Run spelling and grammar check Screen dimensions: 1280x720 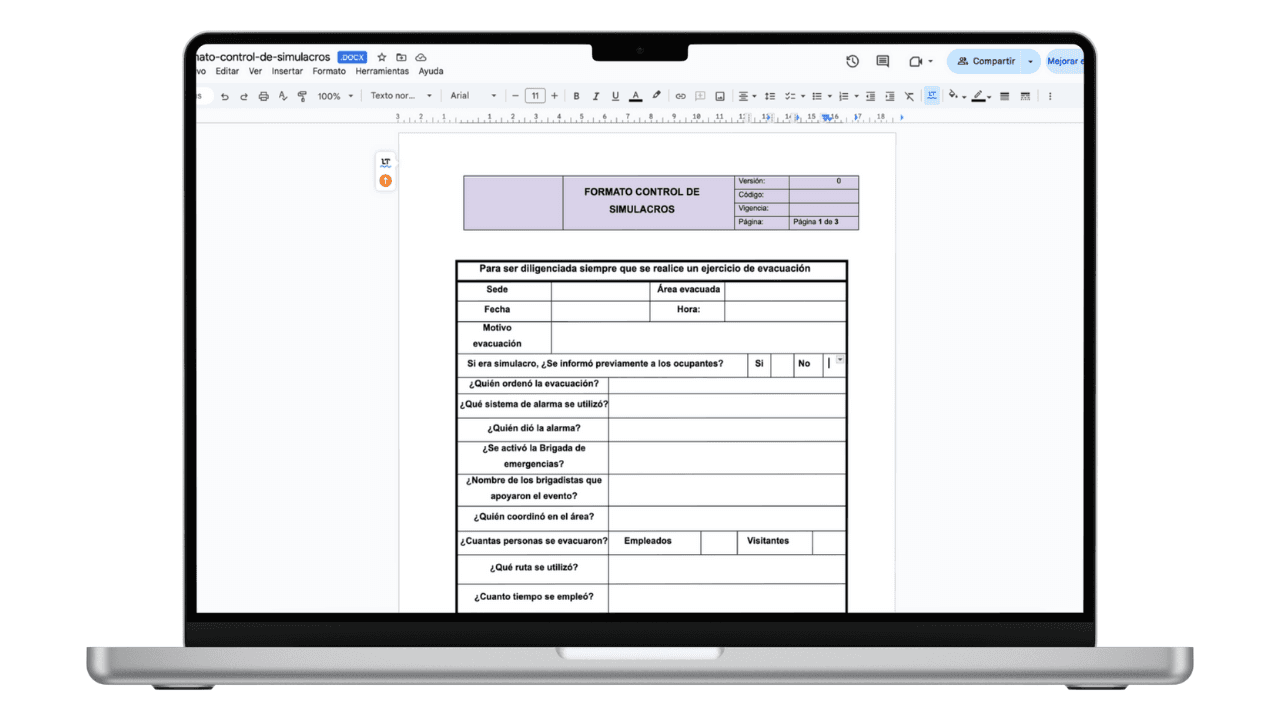(284, 95)
